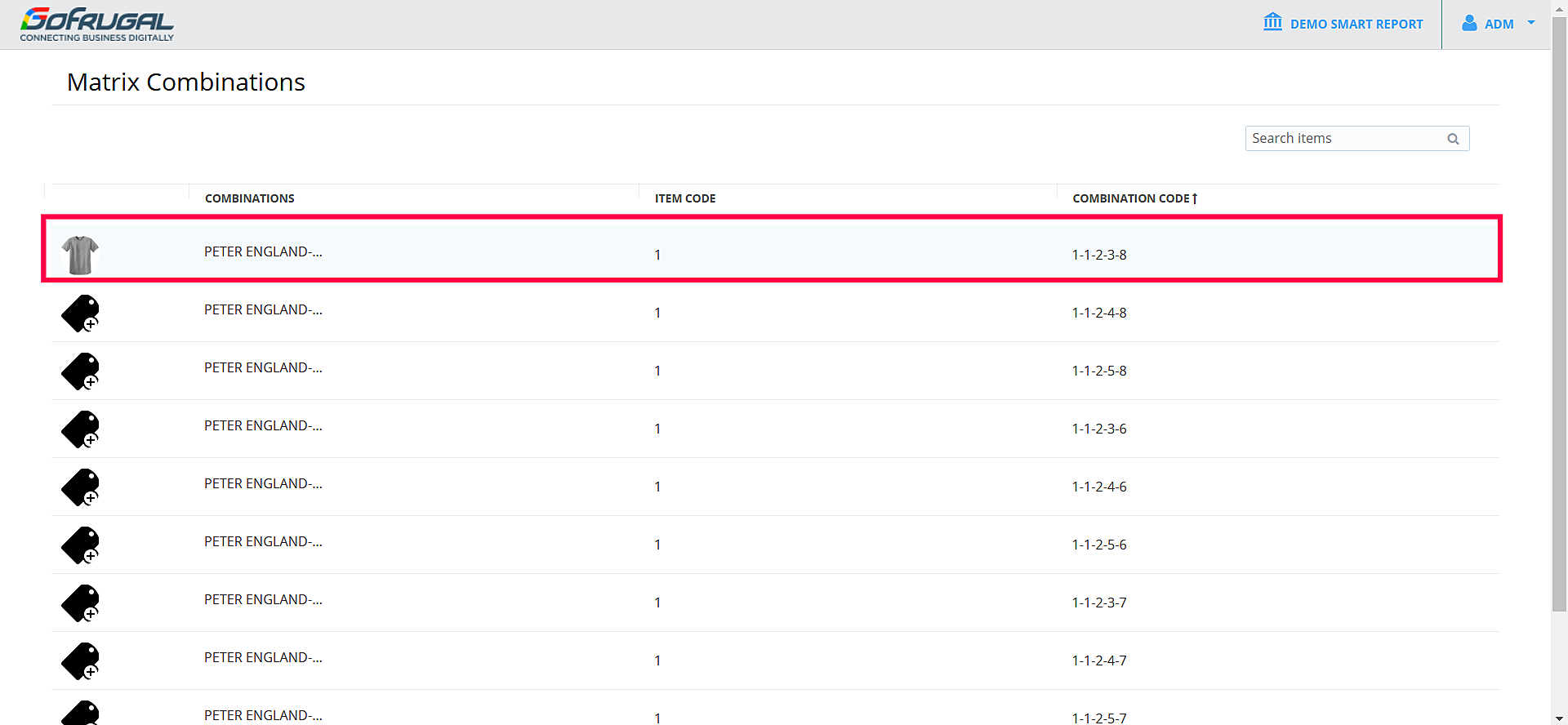Click combination code 1-1-2-4-7
Image resolution: width=1568 pixels, height=725 pixels.
1099,661
